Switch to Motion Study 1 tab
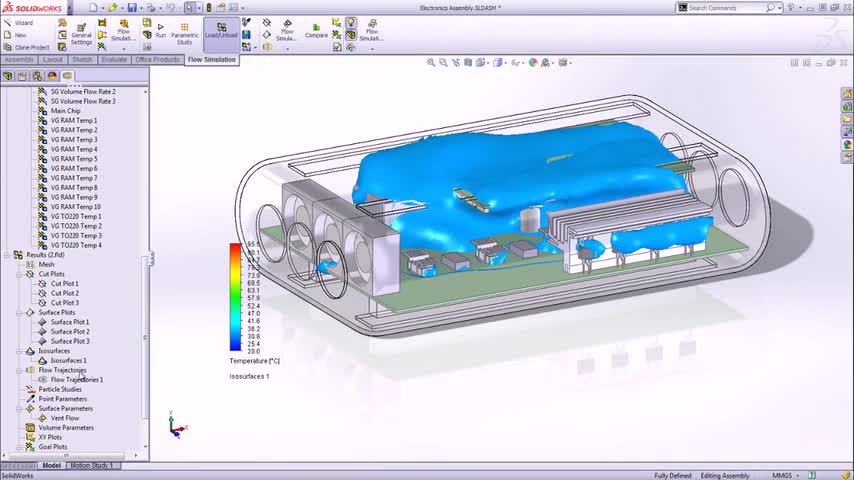The width and height of the screenshot is (854, 480). [x=92, y=465]
